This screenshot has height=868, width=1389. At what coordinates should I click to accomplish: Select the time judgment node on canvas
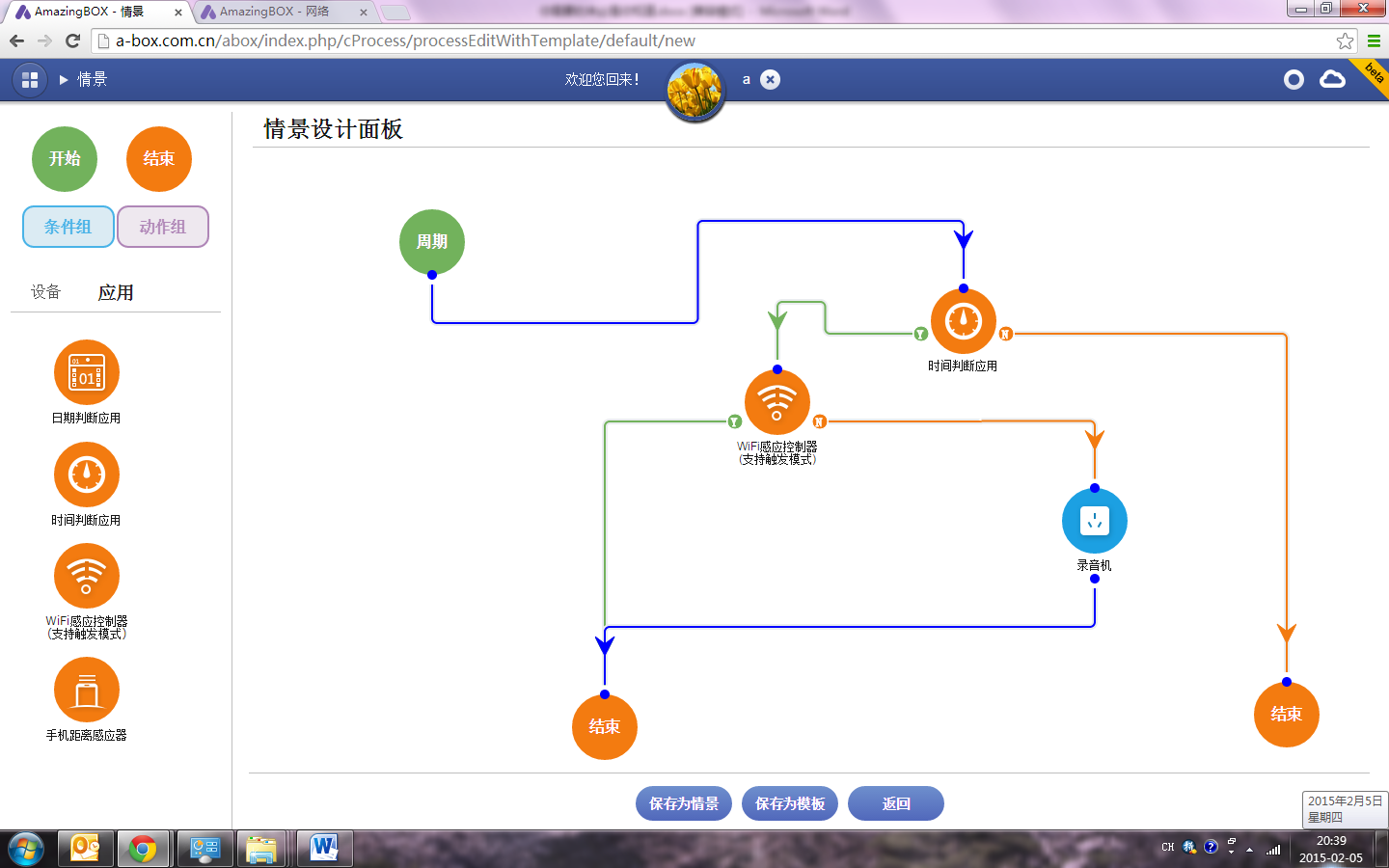click(x=963, y=321)
